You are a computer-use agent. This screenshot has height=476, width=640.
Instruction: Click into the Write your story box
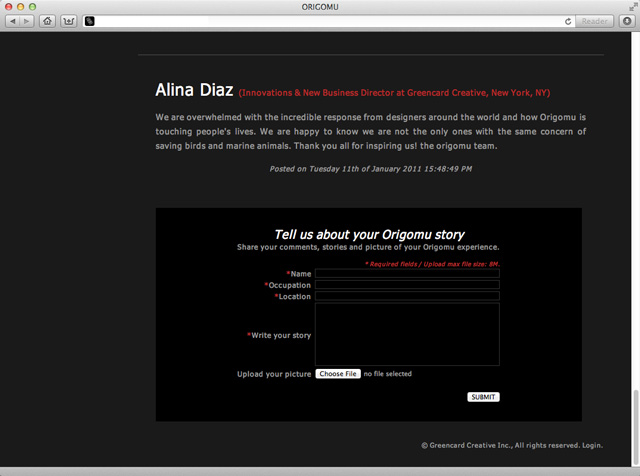pyautogui.click(x=407, y=334)
